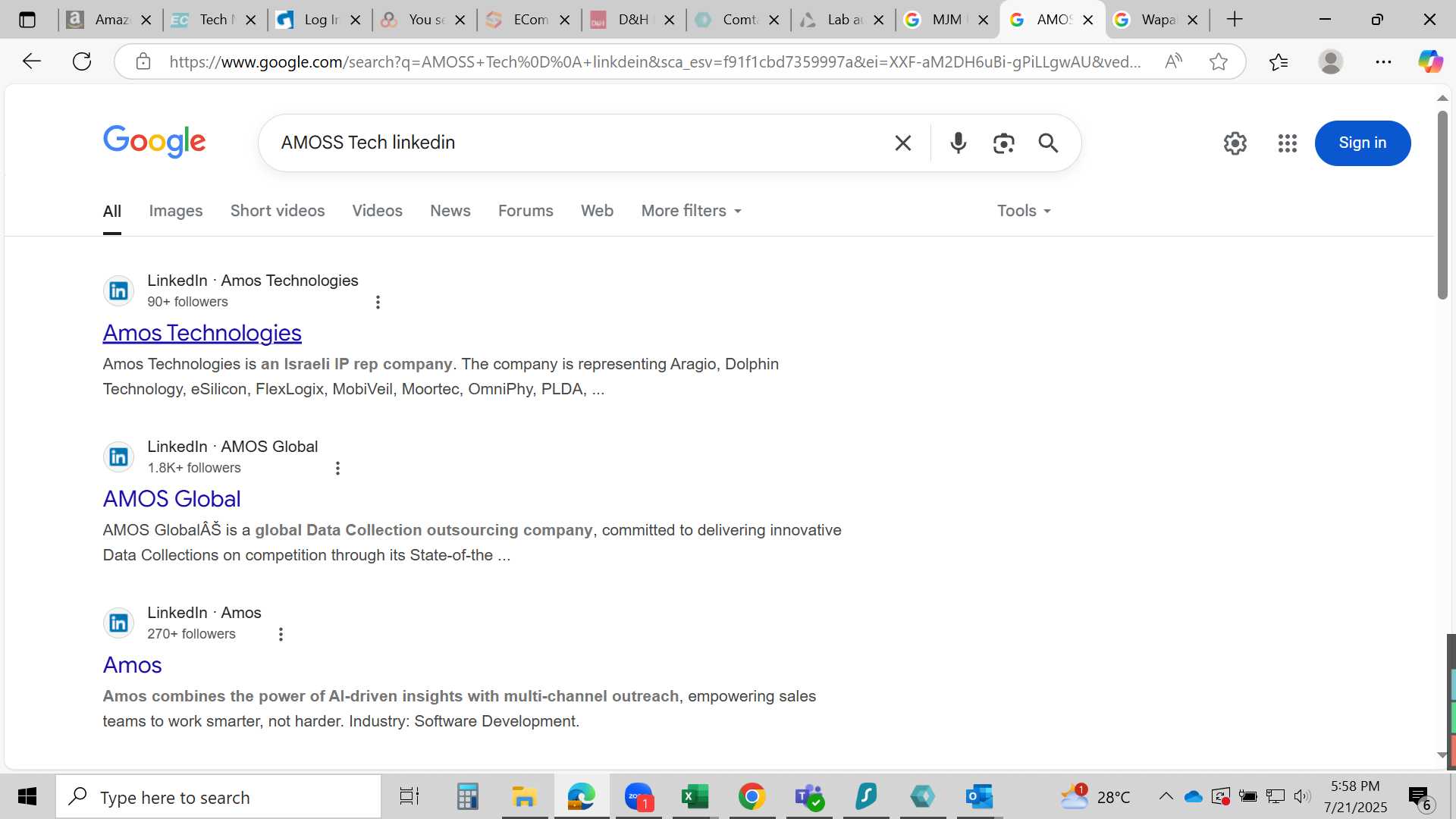Expand the More filters dropdown
This screenshot has height=819, width=1456.
pos(692,211)
